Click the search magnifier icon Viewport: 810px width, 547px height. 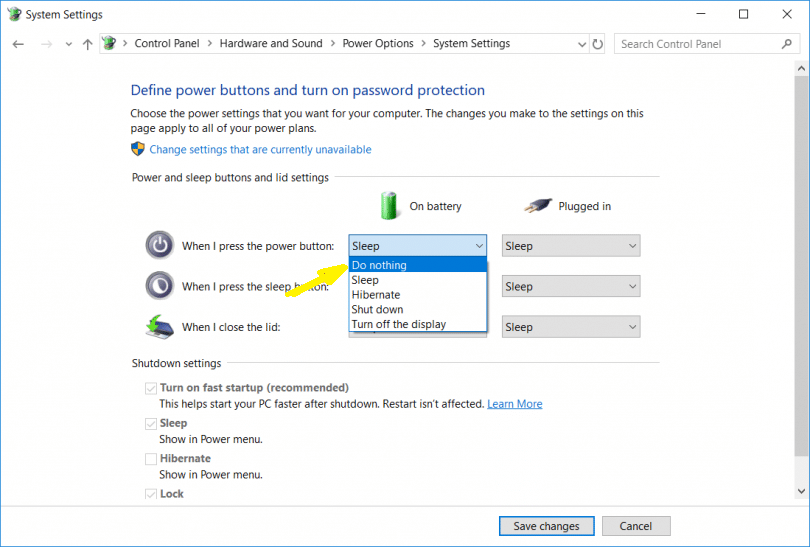click(x=786, y=44)
